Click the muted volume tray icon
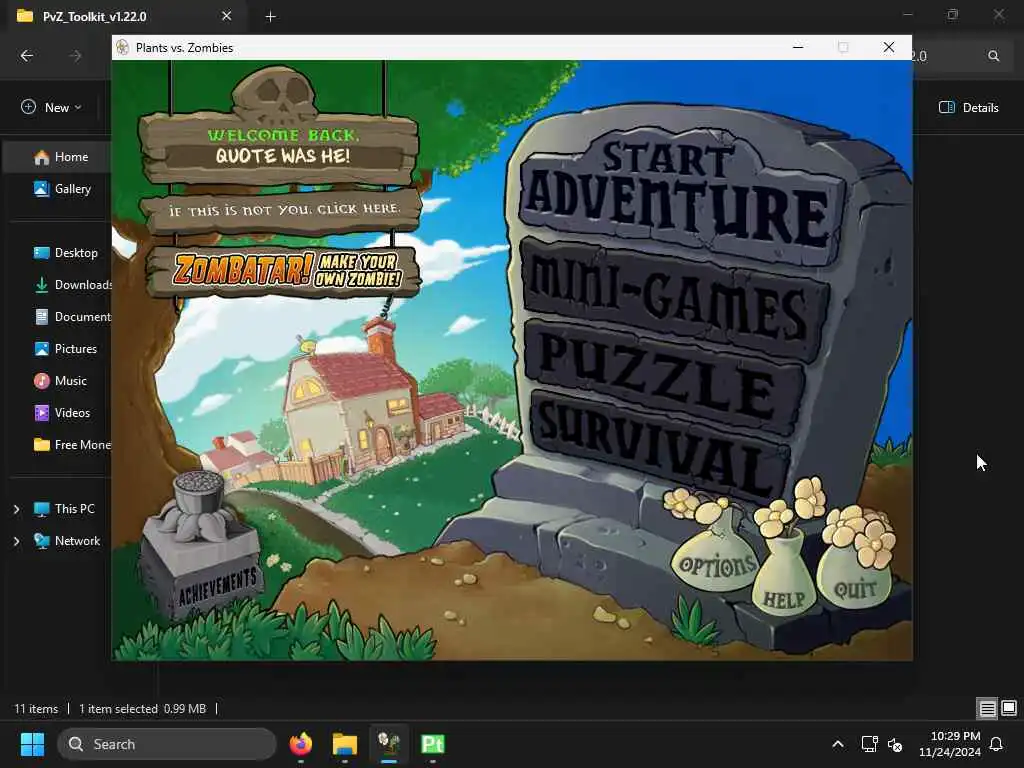 pyautogui.click(x=895, y=744)
